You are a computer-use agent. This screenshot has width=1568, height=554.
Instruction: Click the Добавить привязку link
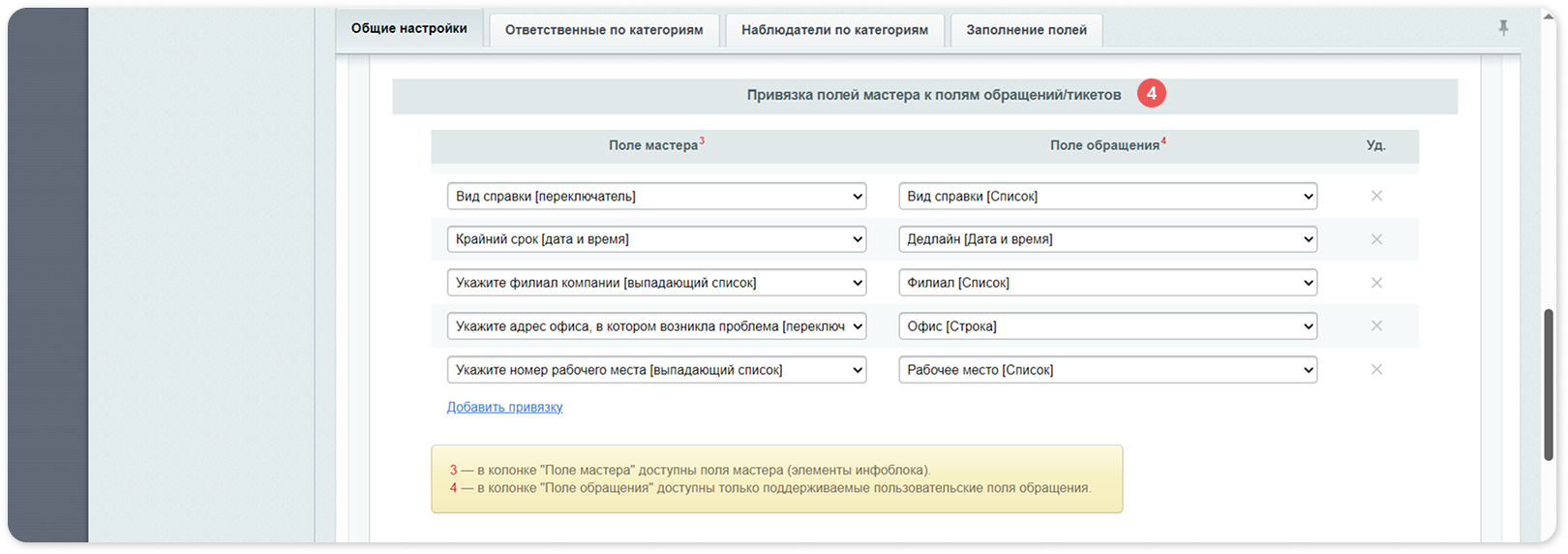click(504, 407)
